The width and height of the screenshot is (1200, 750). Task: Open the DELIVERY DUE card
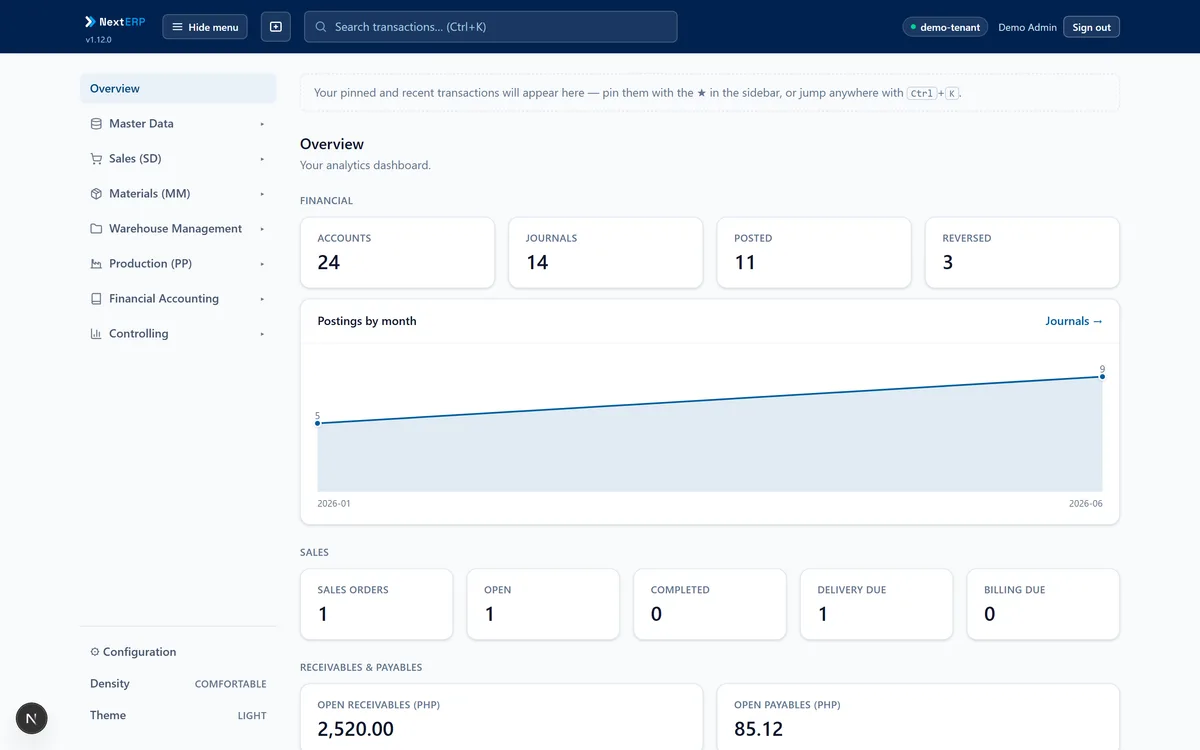[877, 604]
